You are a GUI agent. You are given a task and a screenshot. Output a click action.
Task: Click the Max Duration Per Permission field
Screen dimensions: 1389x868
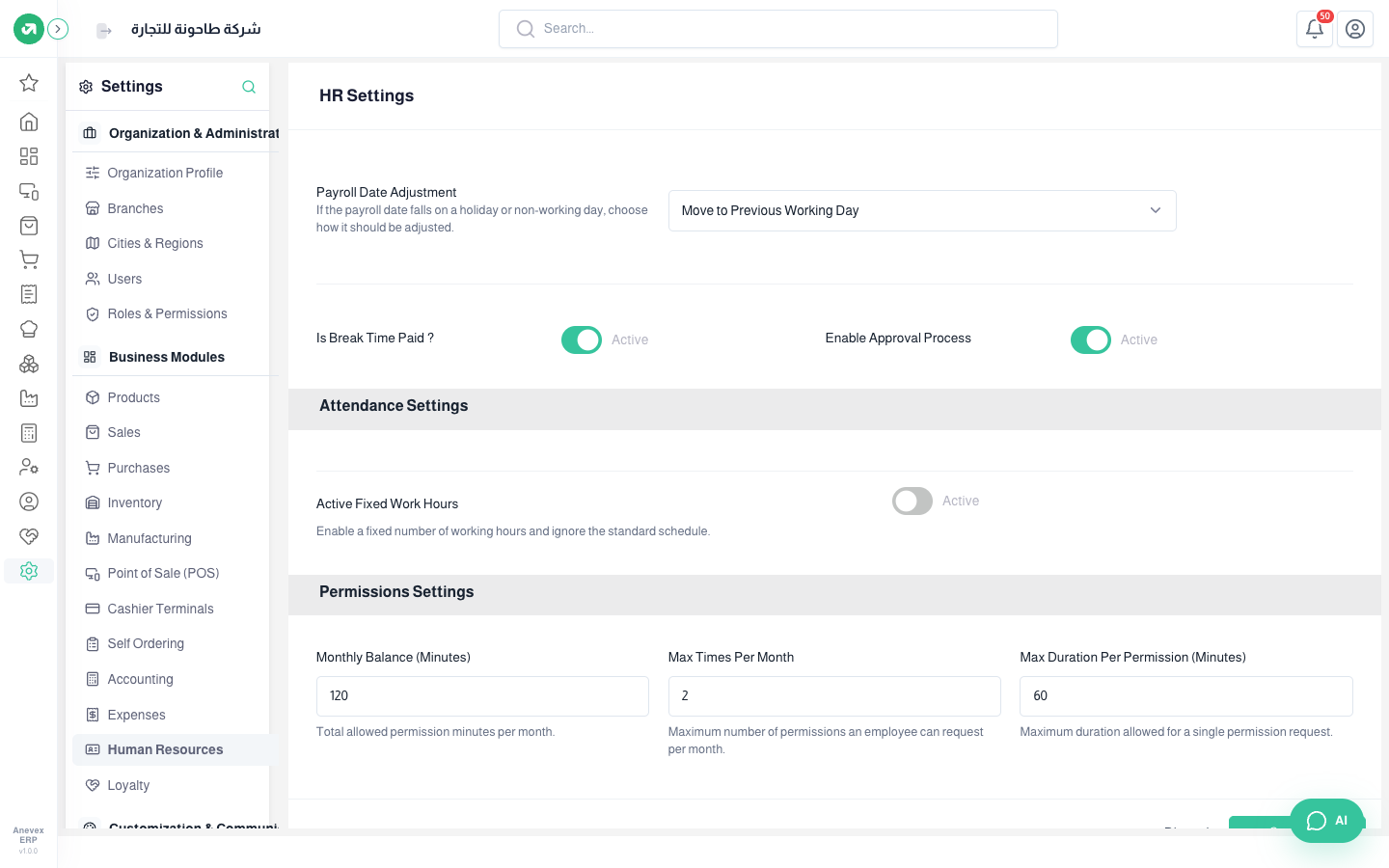coord(1186,696)
